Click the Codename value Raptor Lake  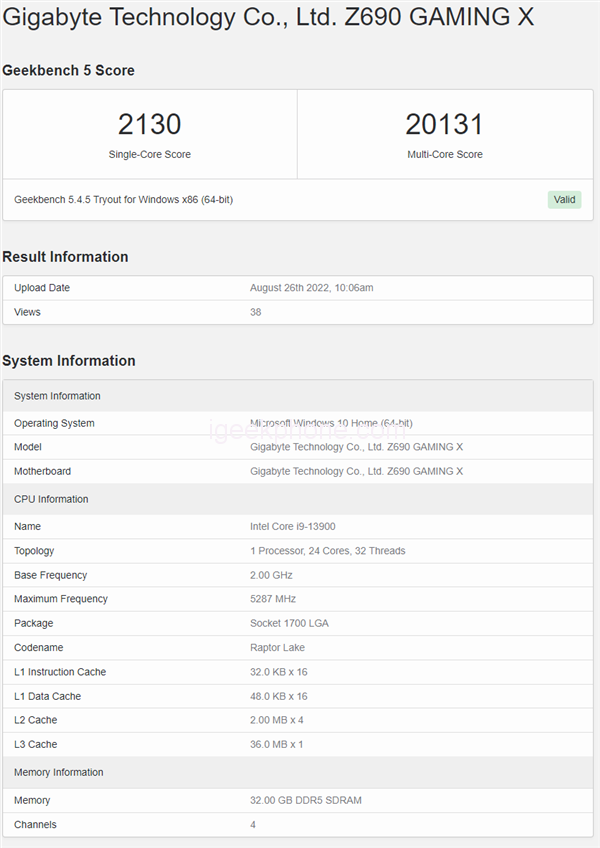point(279,648)
